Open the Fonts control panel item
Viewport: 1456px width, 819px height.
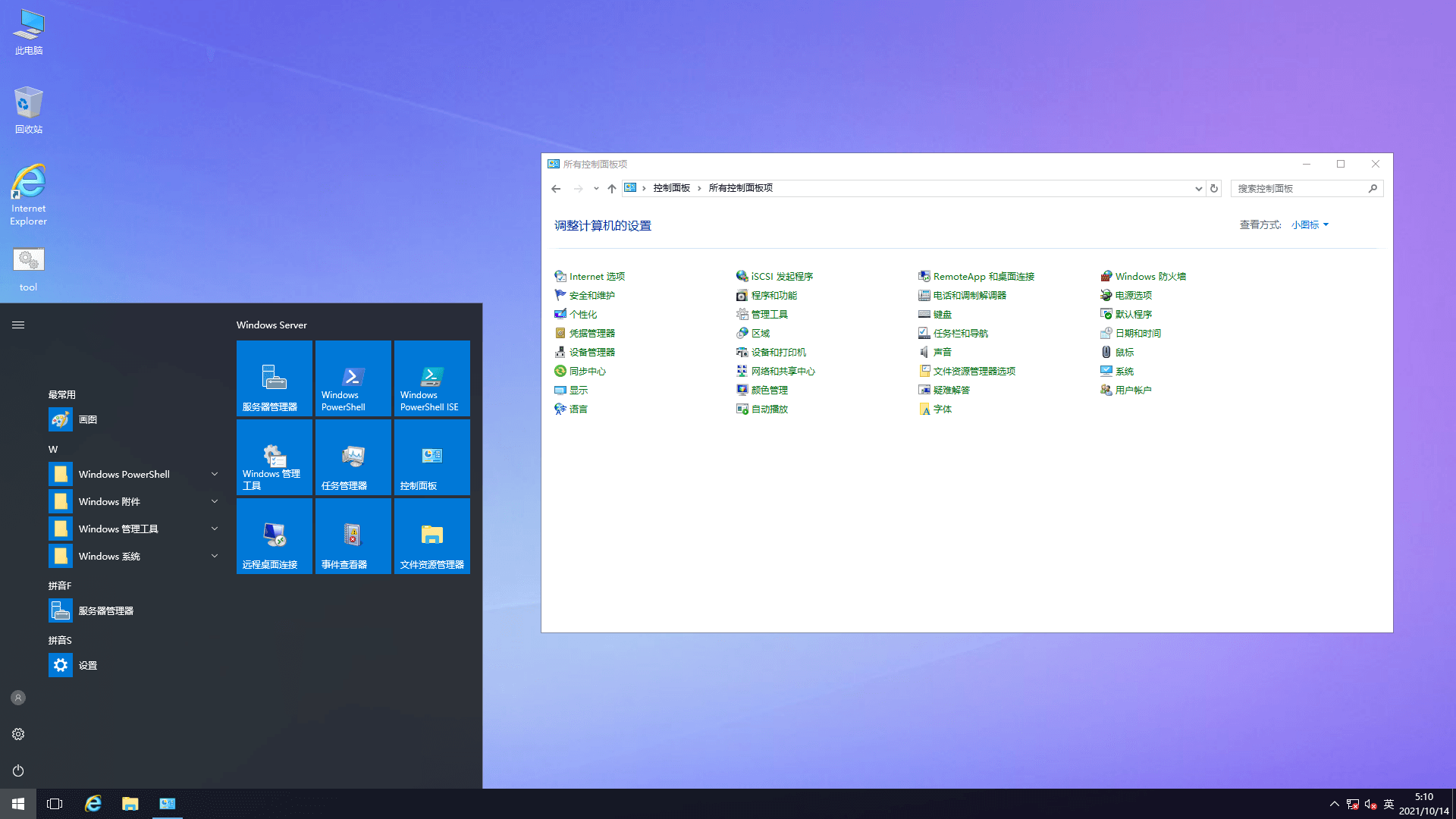[x=942, y=409]
